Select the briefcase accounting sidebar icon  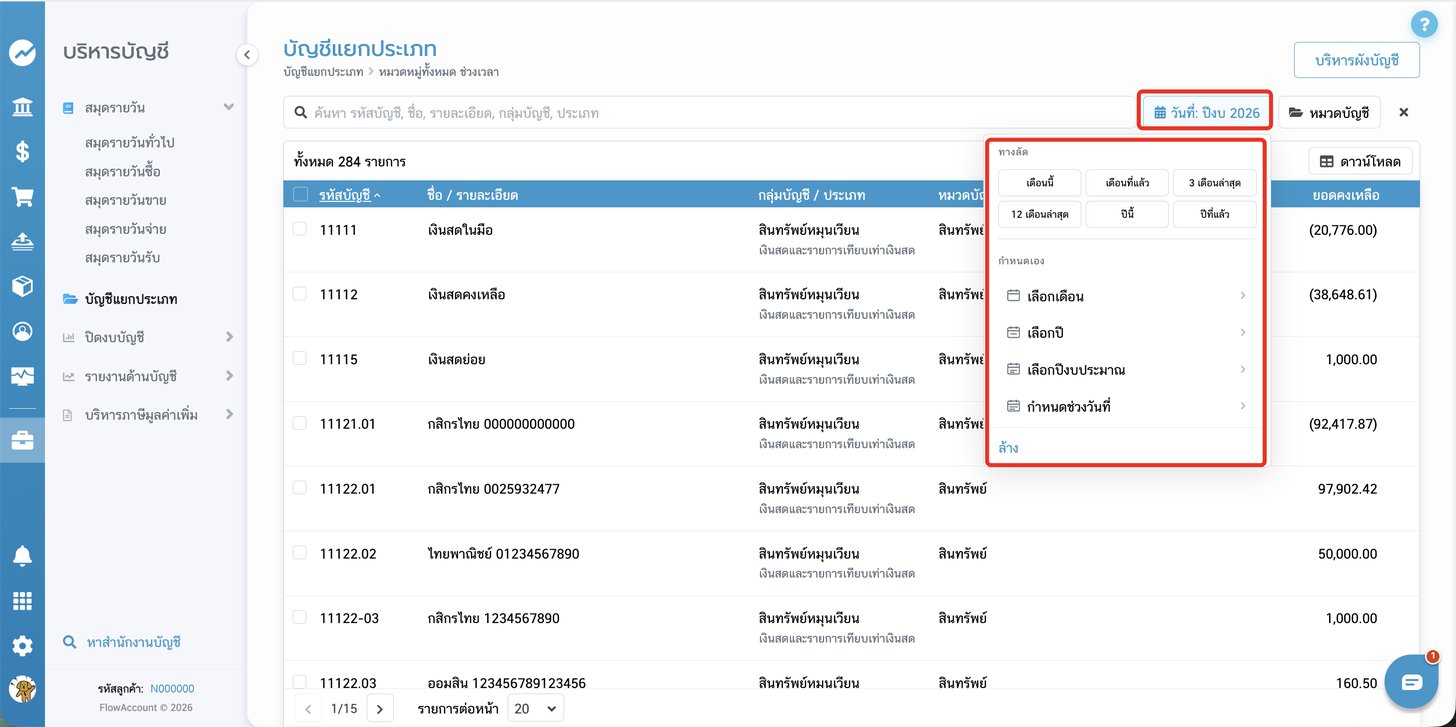[x=22, y=440]
